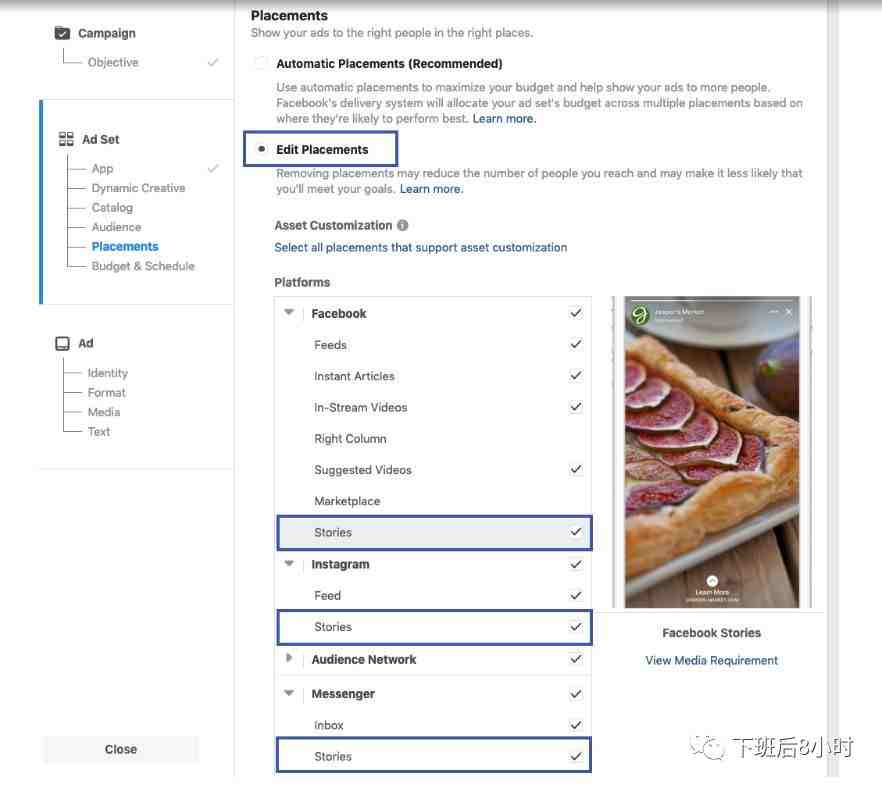Click the Ad section square icon

63,343
